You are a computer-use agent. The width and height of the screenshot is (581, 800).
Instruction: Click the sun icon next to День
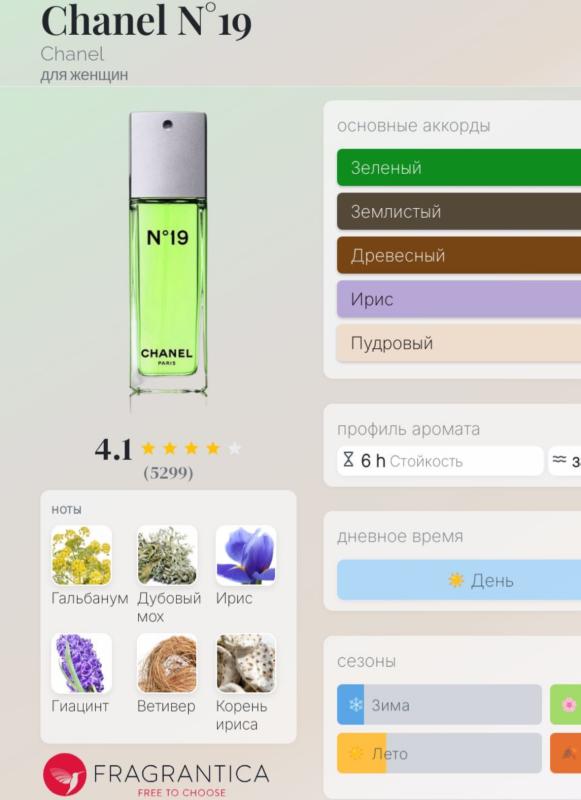tap(456, 580)
